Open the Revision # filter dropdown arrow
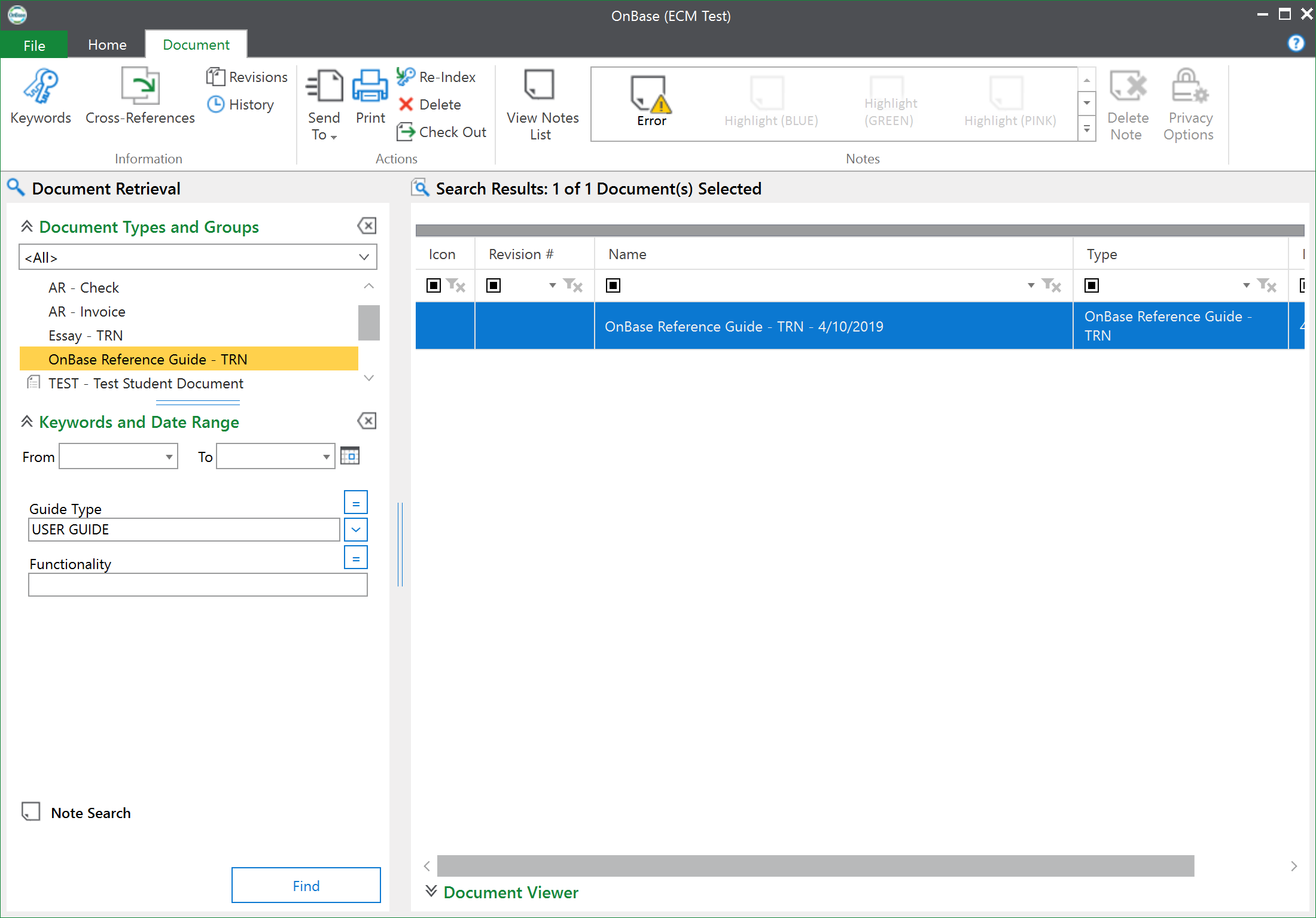Image resolution: width=1316 pixels, height=918 pixels. 553,285
